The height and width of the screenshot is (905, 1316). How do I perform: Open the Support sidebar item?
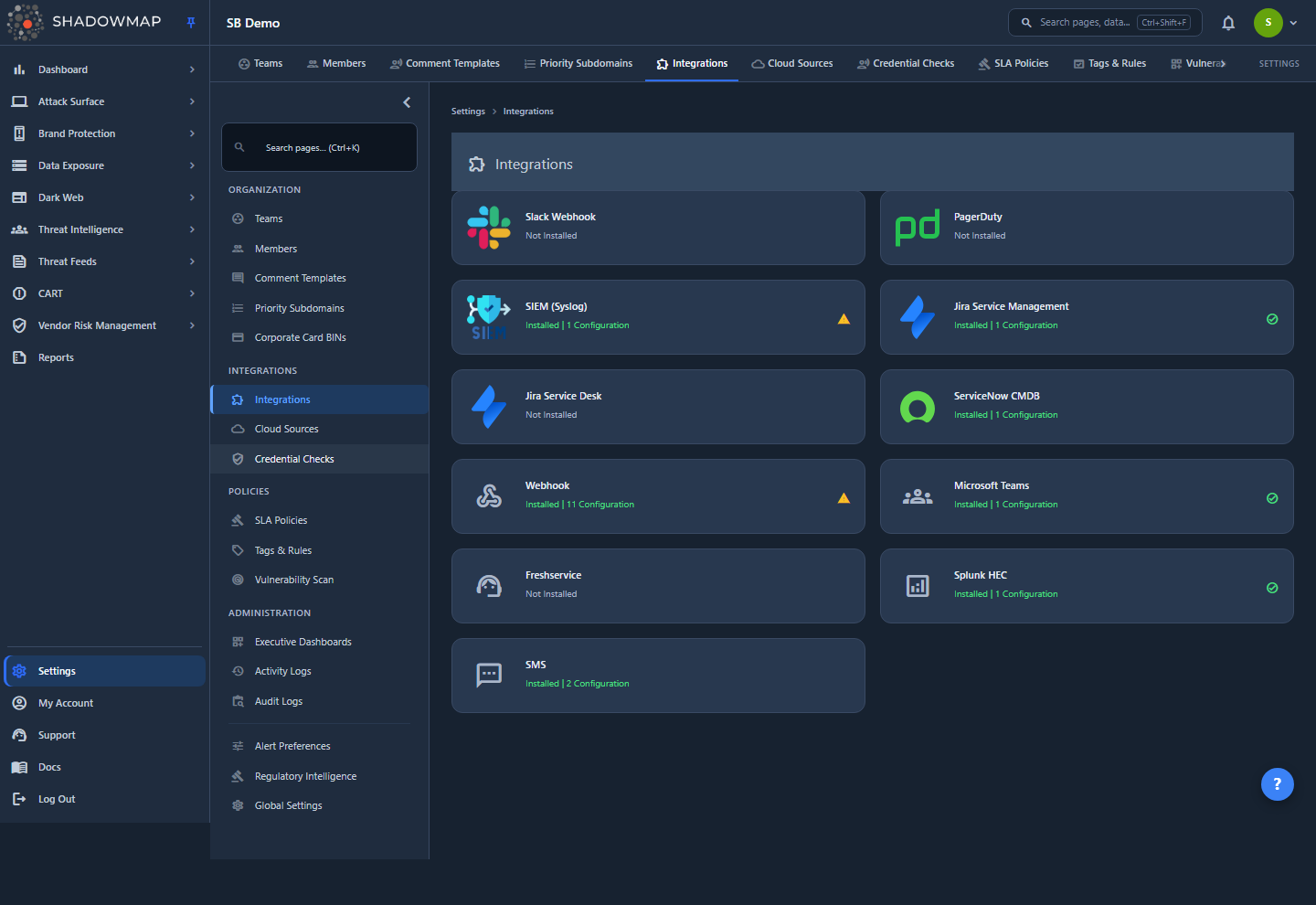pos(104,735)
